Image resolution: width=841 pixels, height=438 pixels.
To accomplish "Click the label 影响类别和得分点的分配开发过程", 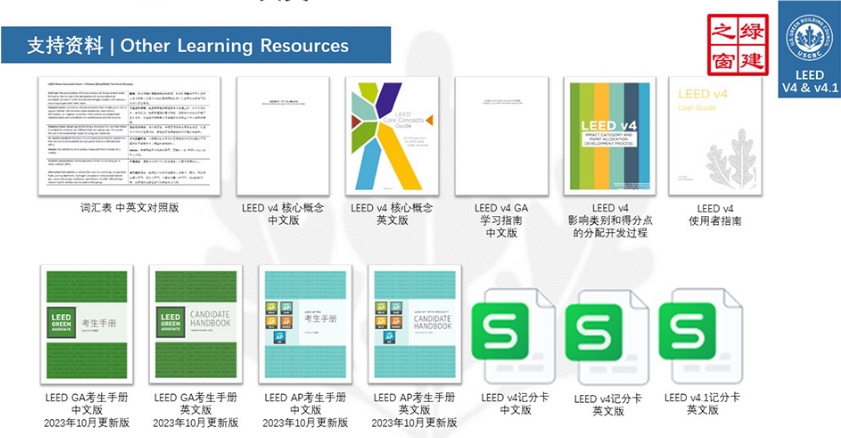I will coord(610,227).
